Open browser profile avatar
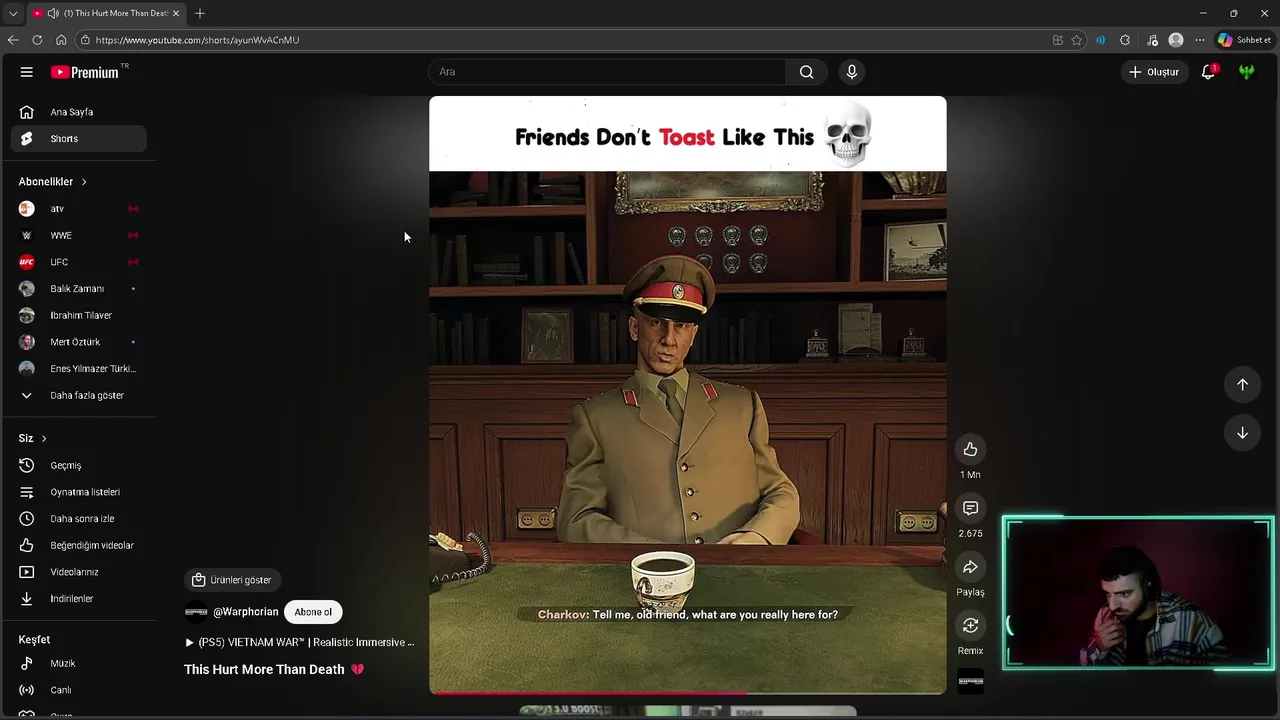Screen dimensions: 1280x720 click(x=1176, y=40)
